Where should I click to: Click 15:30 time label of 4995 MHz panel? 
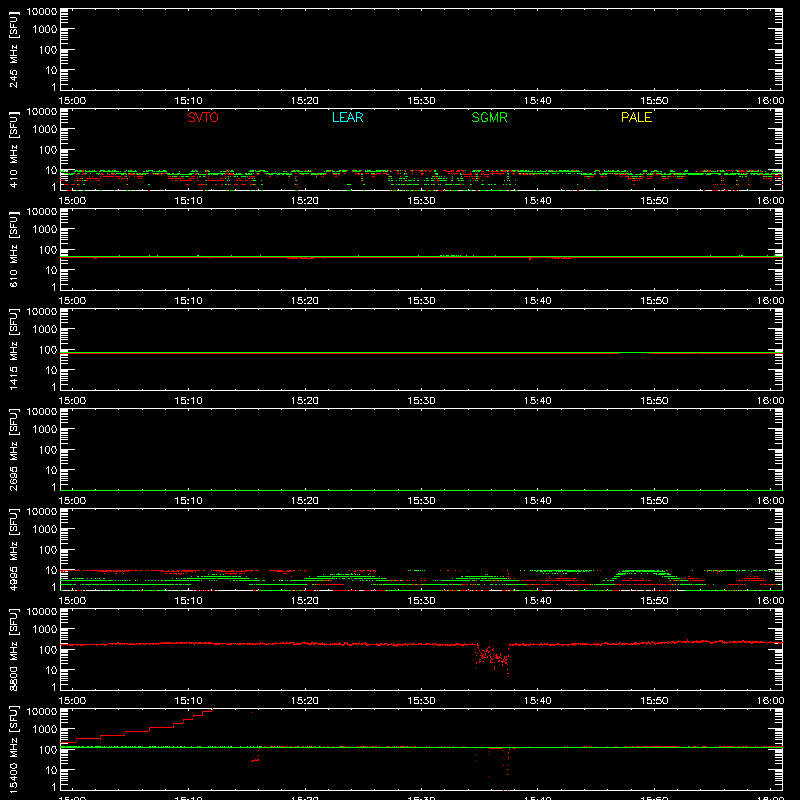pyautogui.click(x=421, y=601)
